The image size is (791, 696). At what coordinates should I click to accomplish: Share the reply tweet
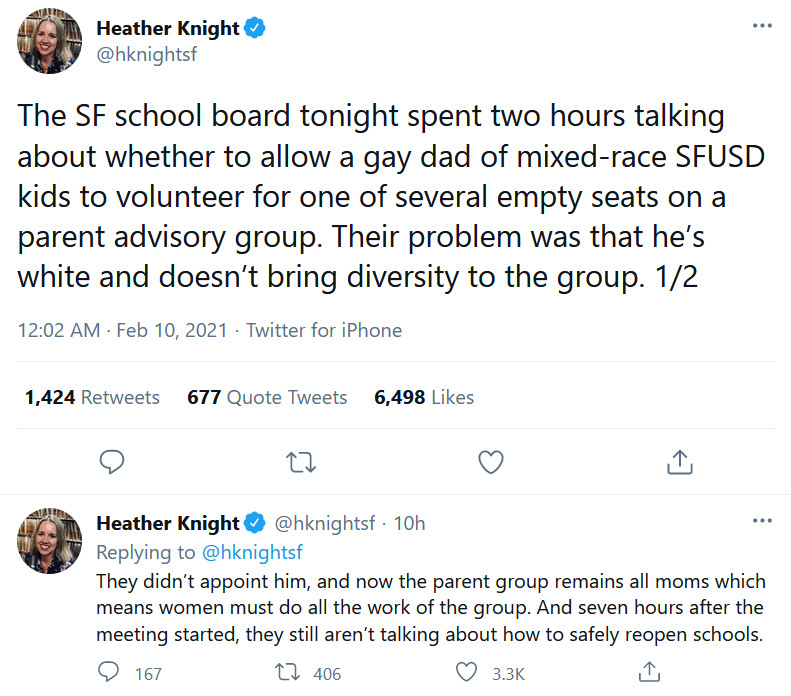click(649, 672)
